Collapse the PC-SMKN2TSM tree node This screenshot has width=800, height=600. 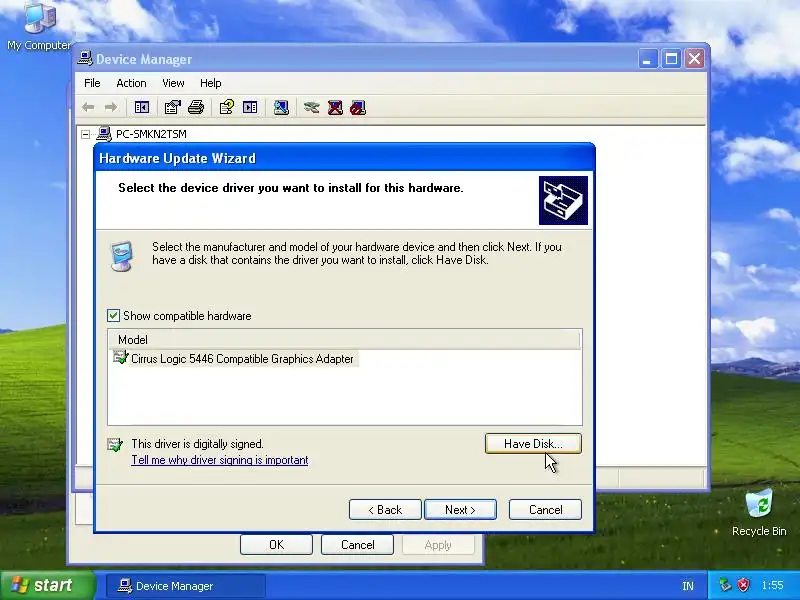click(x=85, y=134)
